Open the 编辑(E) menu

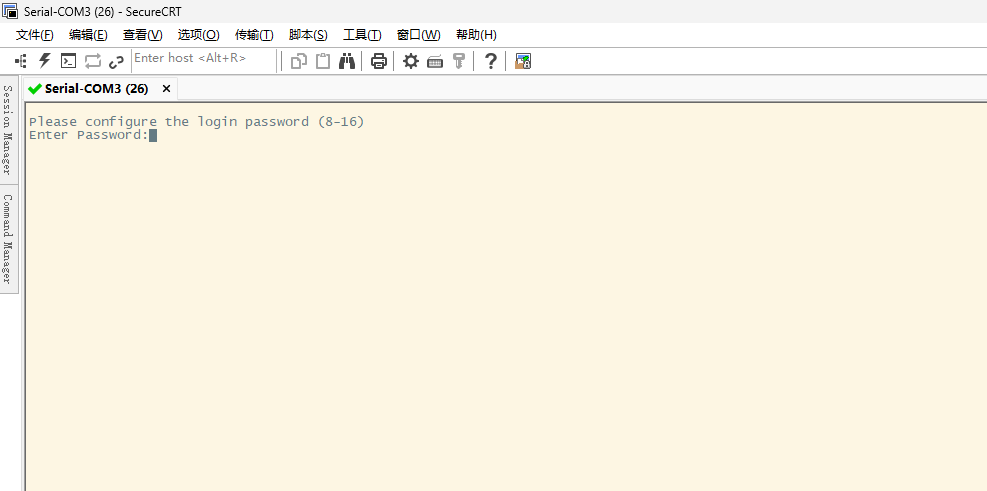88,35
